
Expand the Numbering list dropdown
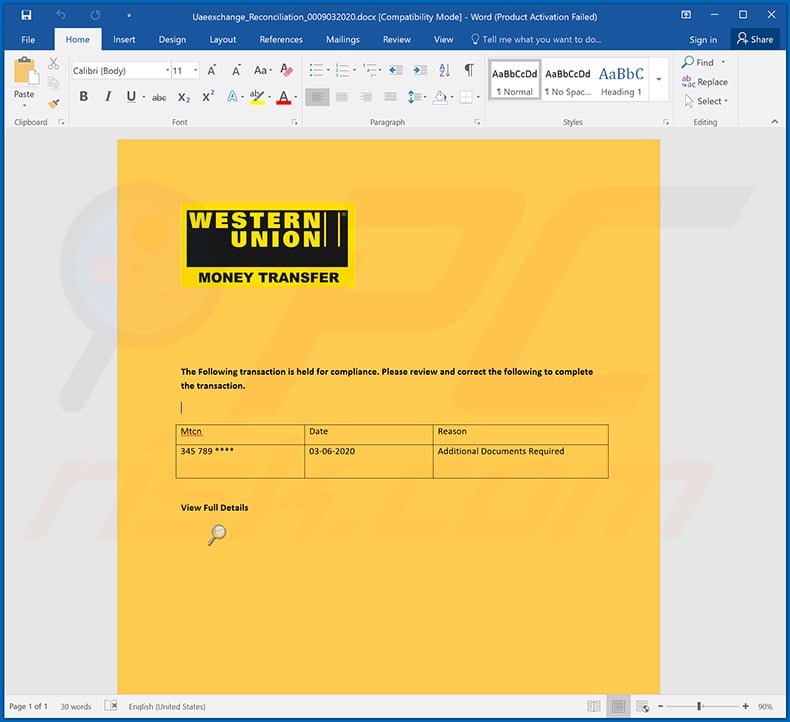pos(354,70)
